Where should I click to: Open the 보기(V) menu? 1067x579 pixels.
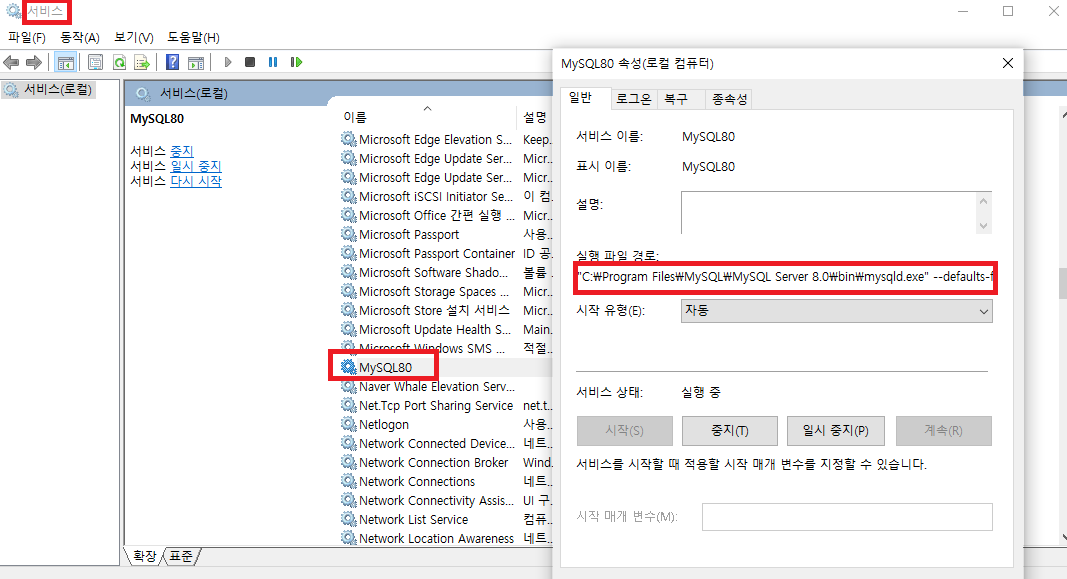pos(133,37)
